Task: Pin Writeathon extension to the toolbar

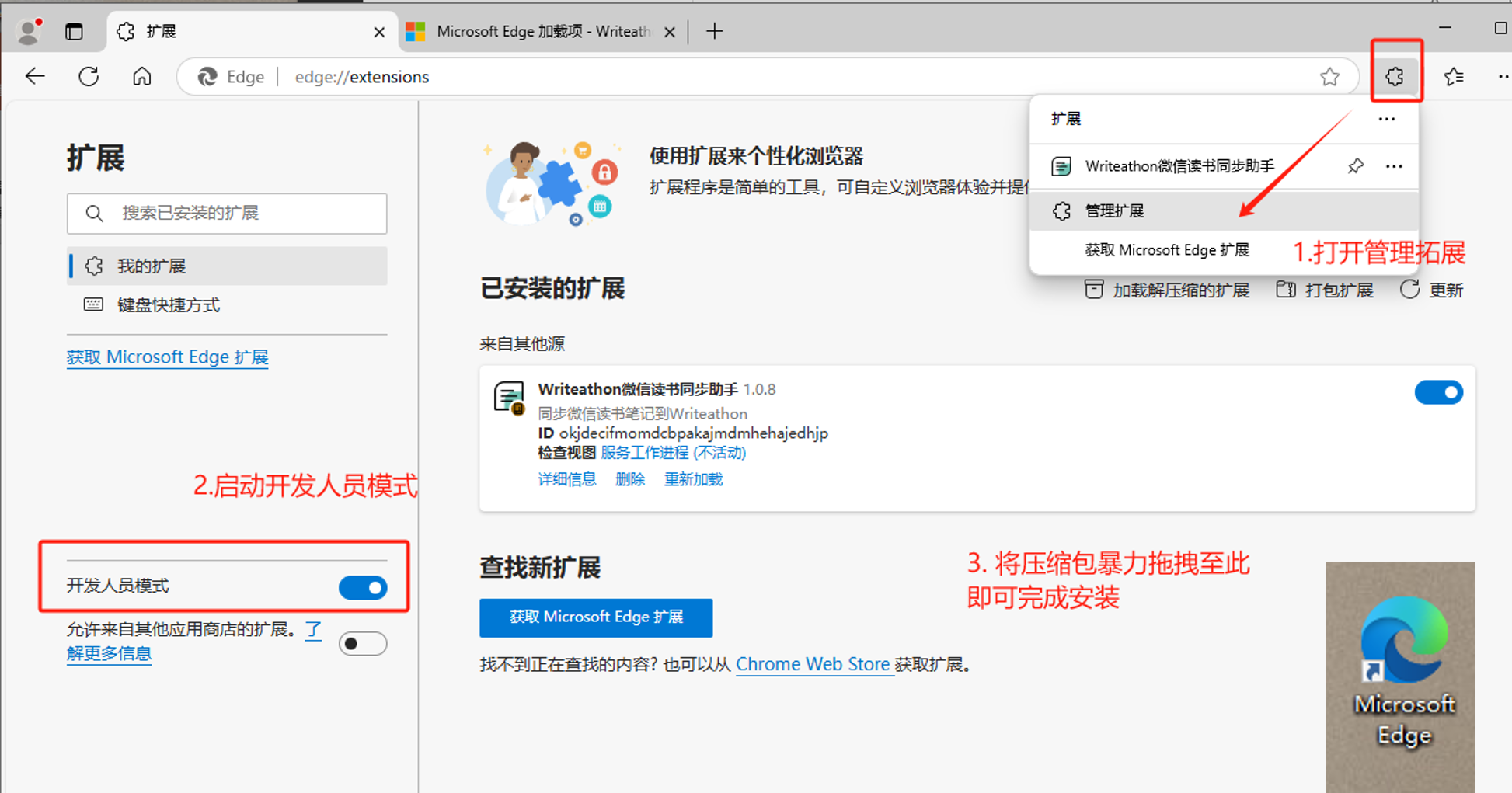Action: [1356, 166]
